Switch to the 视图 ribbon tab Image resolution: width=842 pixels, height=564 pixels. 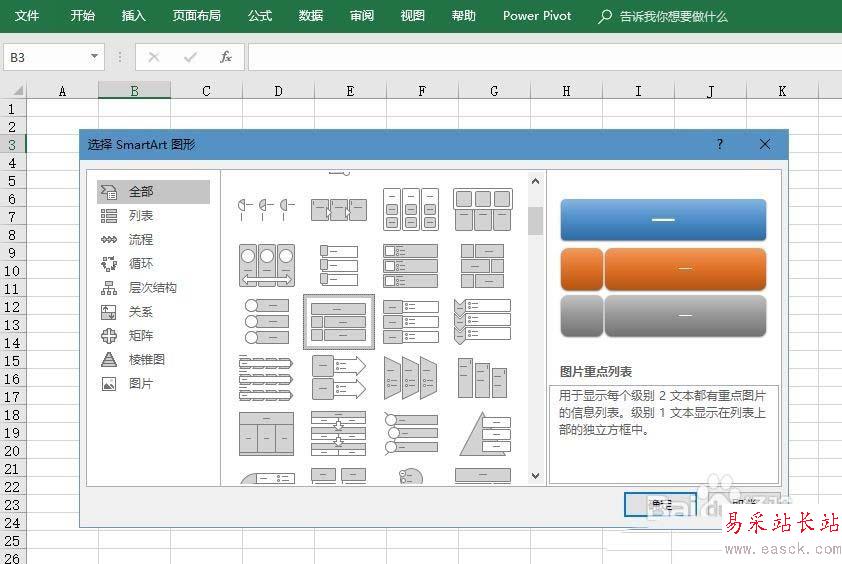point(413,16)
